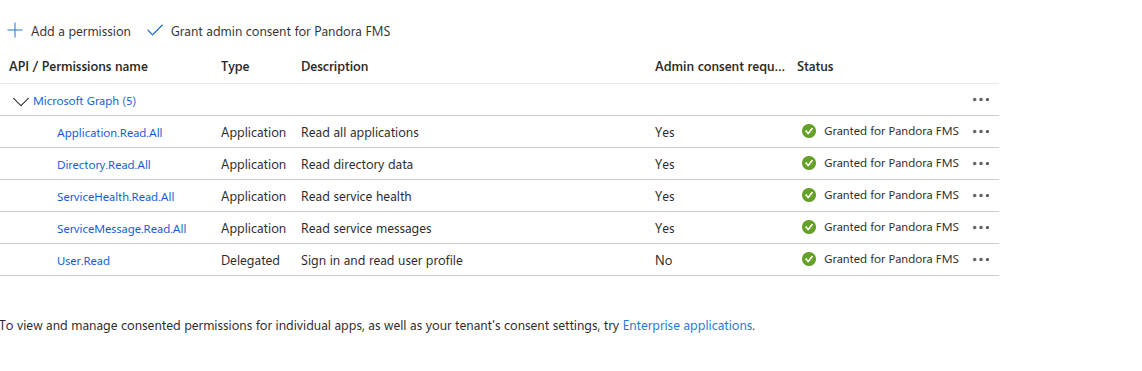Select the 'Read all applications' description
Viewport: 1142px width, 371px height.
(360, 133)
